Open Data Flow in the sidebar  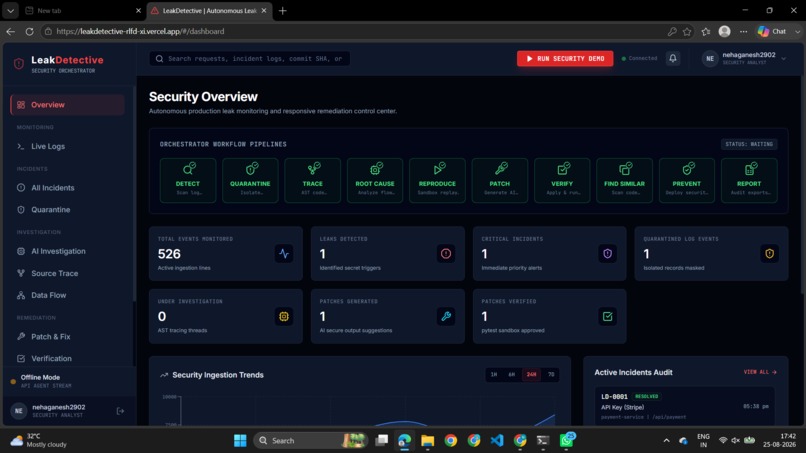point(67,295)
